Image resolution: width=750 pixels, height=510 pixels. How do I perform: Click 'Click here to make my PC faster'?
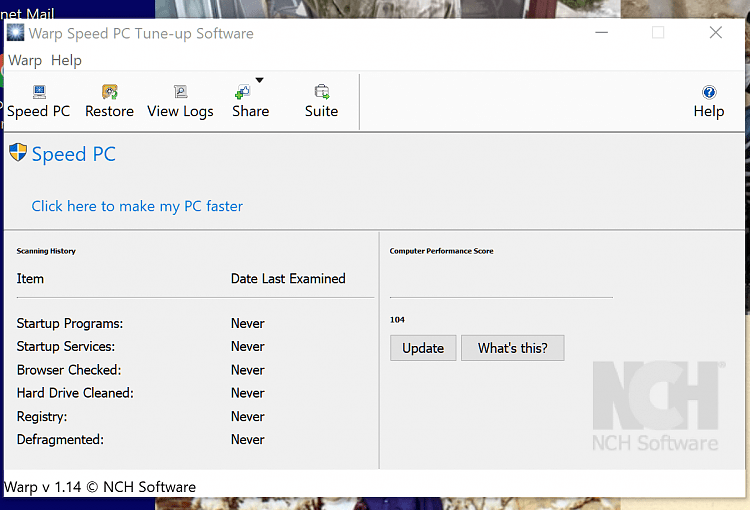pos(137,206)
